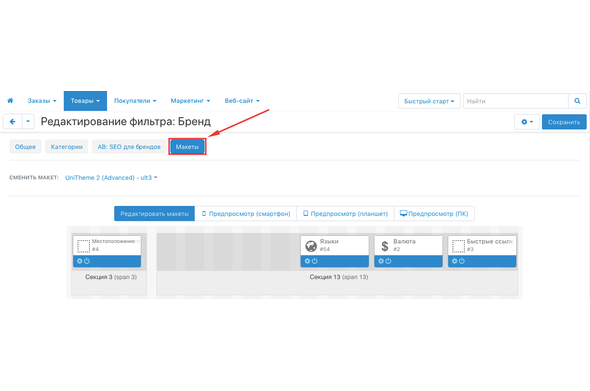This screenshot has height=391, width=590.
Task: Click the back arrow button
Action: click(x=12, y=122)
